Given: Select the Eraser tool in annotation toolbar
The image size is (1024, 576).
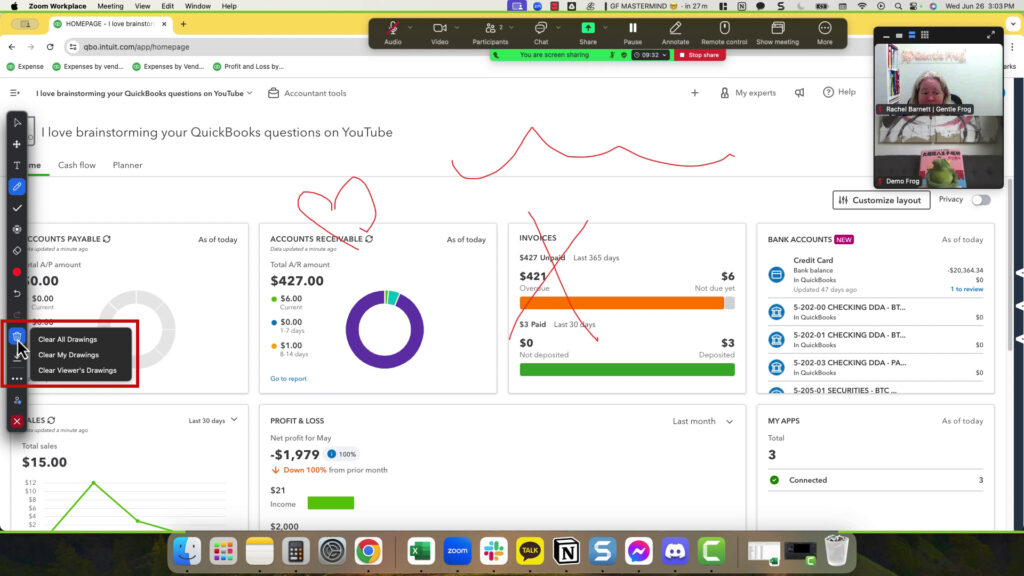Looking at the screenshot, I should (17, 250).
